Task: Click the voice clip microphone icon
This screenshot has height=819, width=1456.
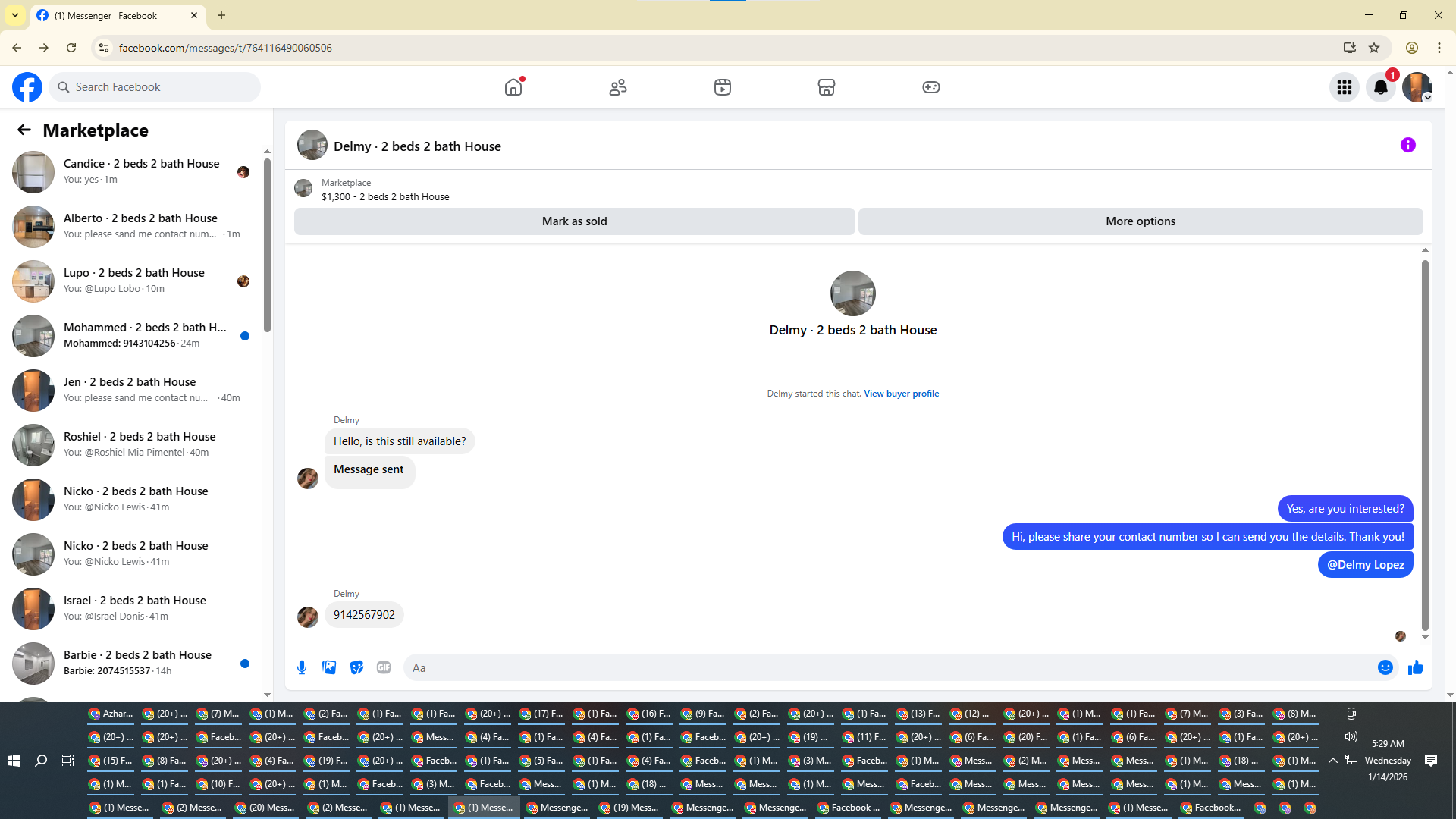Action: [302, 667]
